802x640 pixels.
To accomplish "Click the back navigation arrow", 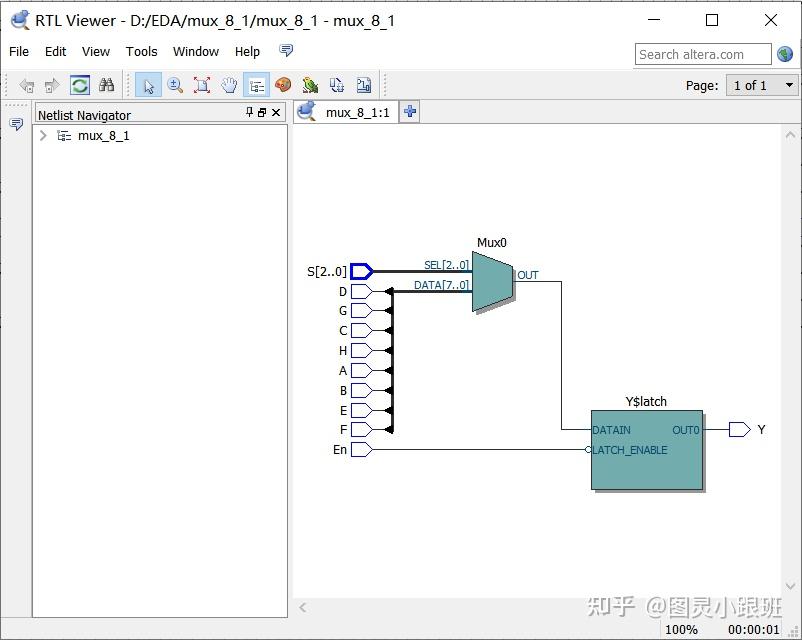I will click(x=28, y=85).
